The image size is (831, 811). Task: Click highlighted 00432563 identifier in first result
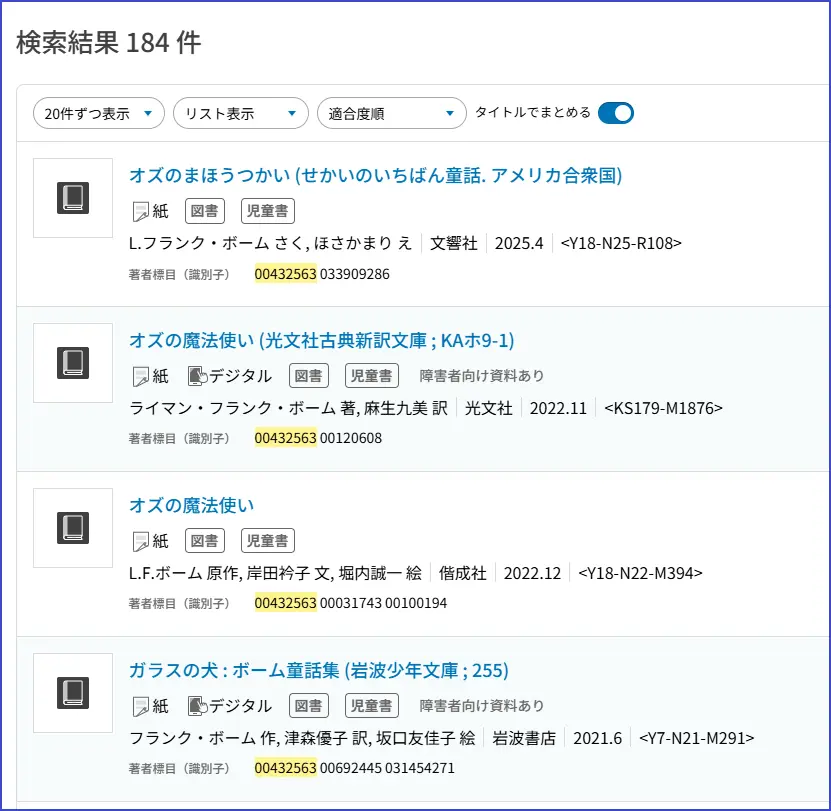[x=285, y=273]
